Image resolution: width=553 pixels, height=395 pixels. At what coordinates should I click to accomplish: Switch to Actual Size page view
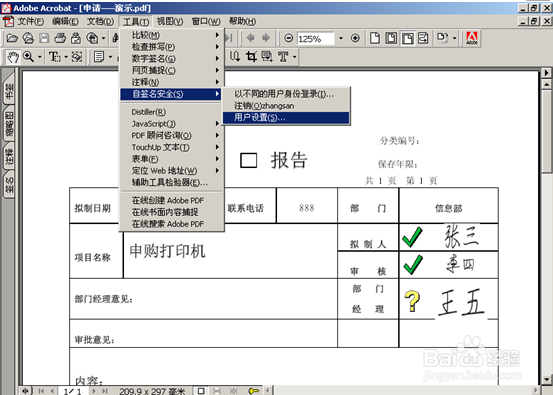pos(375,38)
